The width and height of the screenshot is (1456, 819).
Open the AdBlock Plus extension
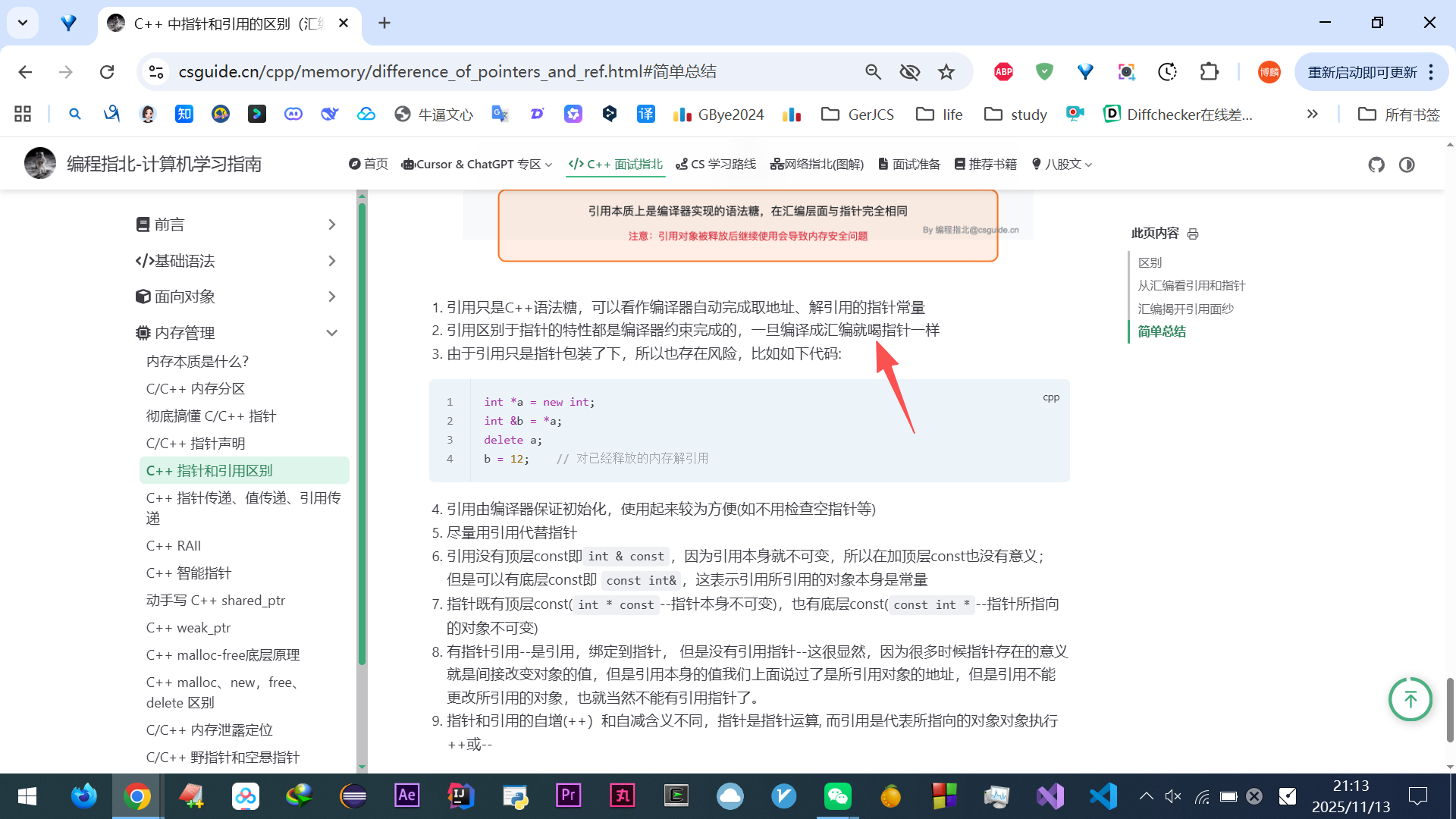1003,72
